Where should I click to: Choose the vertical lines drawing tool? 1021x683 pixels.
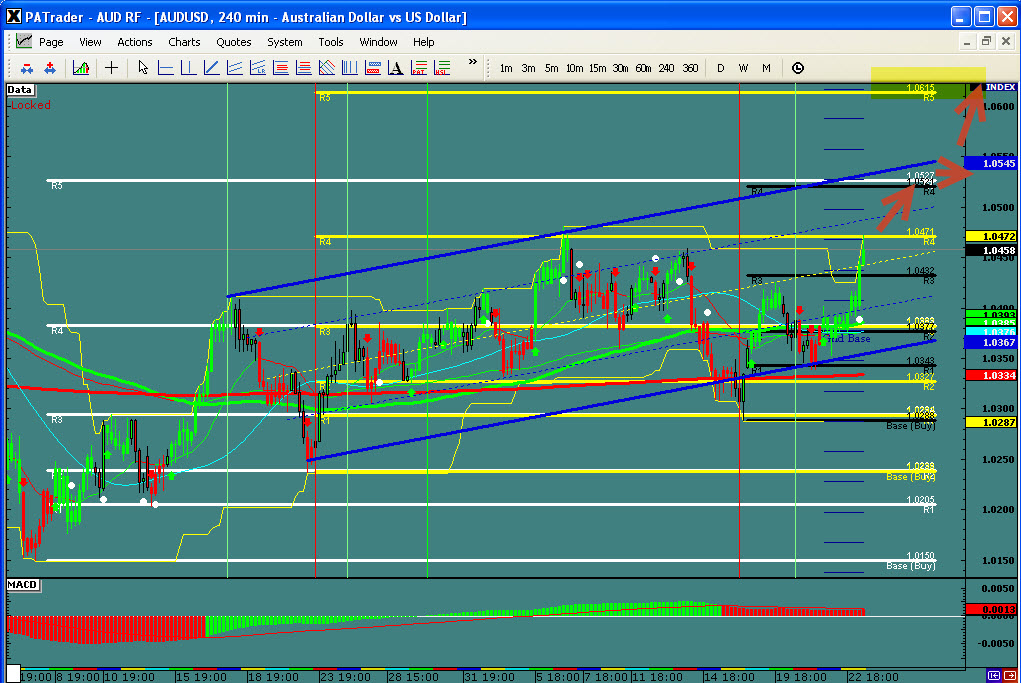[x=349, y=68]
